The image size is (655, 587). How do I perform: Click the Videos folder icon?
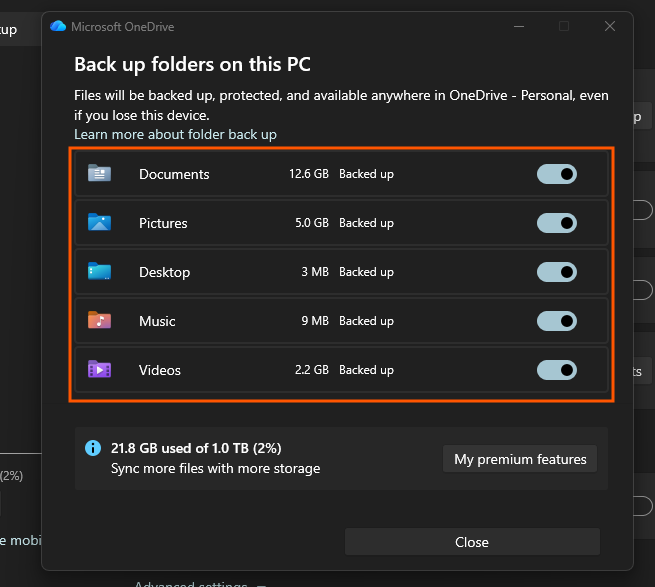click(x=99, y=369)
